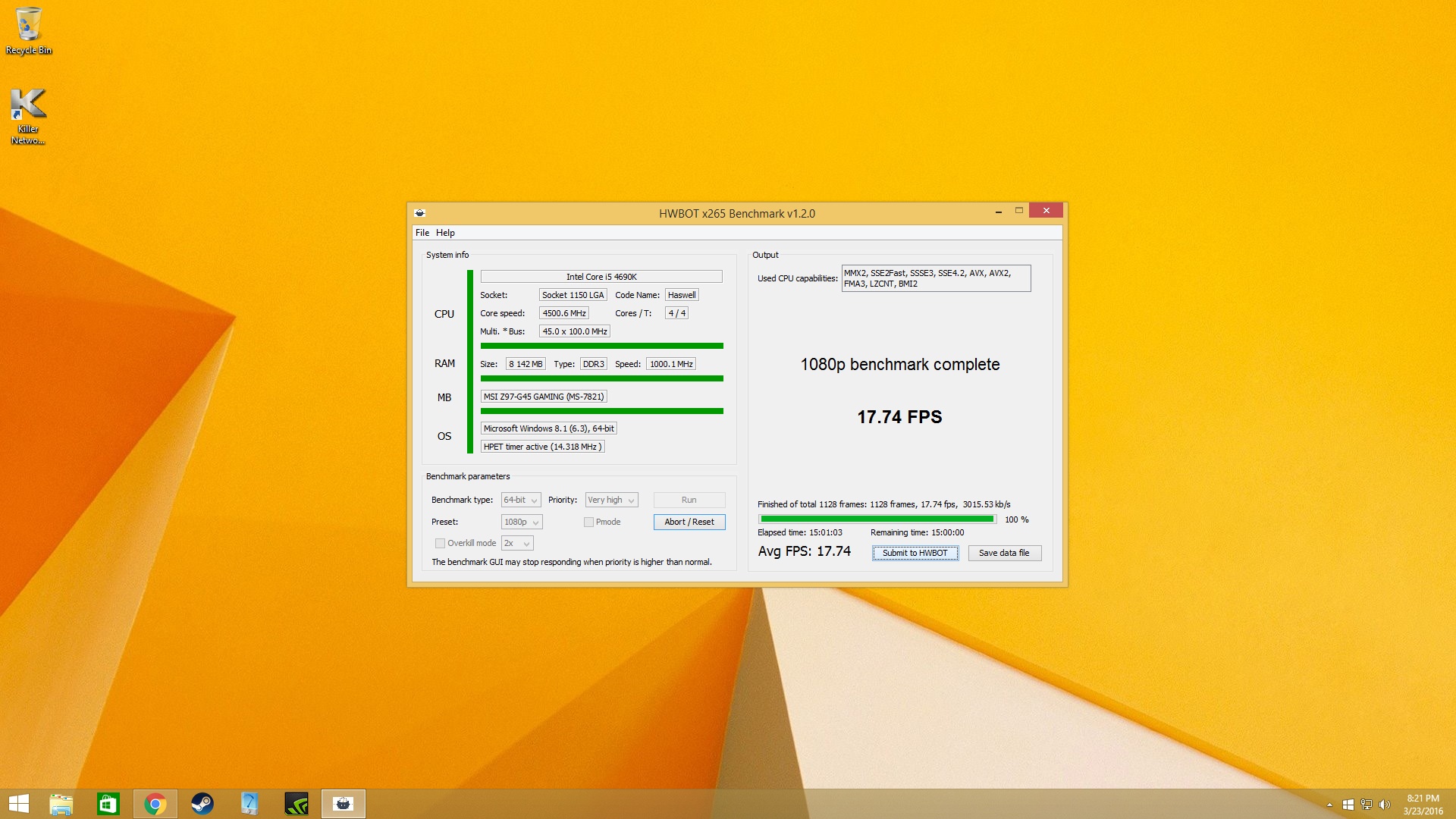Viewport: 1456px width, 819px height.
Task: Select the 45.0 x 100.0 MHz multiplier value
Action: tap(575, 331)
